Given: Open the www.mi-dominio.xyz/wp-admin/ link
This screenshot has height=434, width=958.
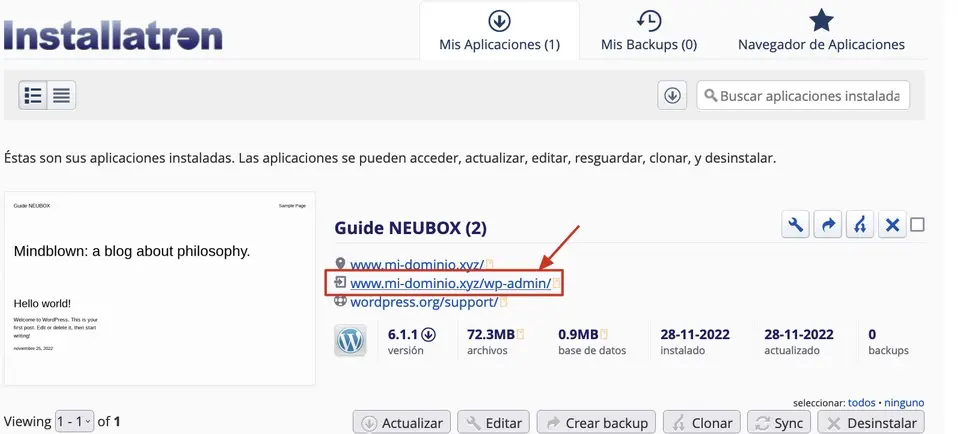Looking at the screenshot, I should click(450, 283).
